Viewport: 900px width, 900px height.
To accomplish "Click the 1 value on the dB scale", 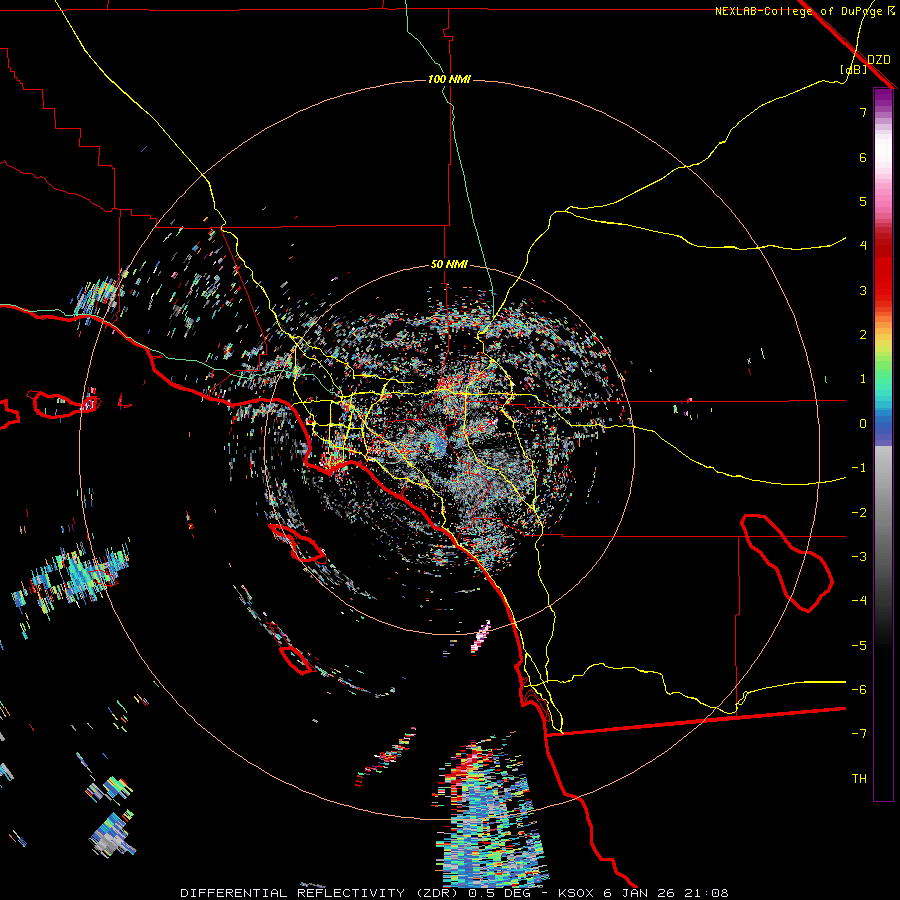I will pos(863,379).
